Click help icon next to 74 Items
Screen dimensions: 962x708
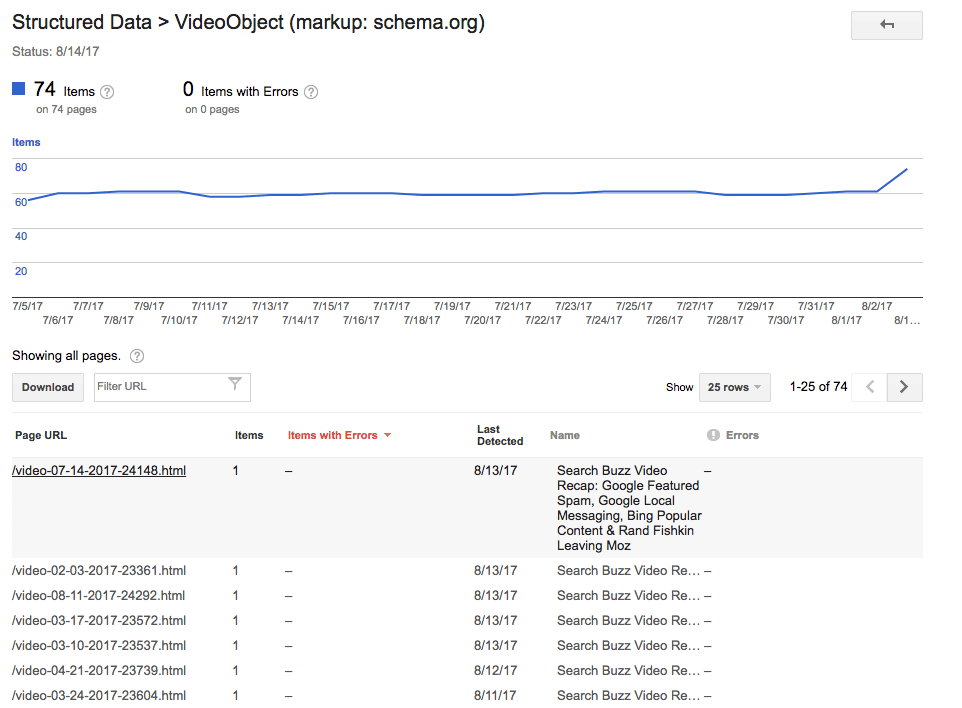107,92
